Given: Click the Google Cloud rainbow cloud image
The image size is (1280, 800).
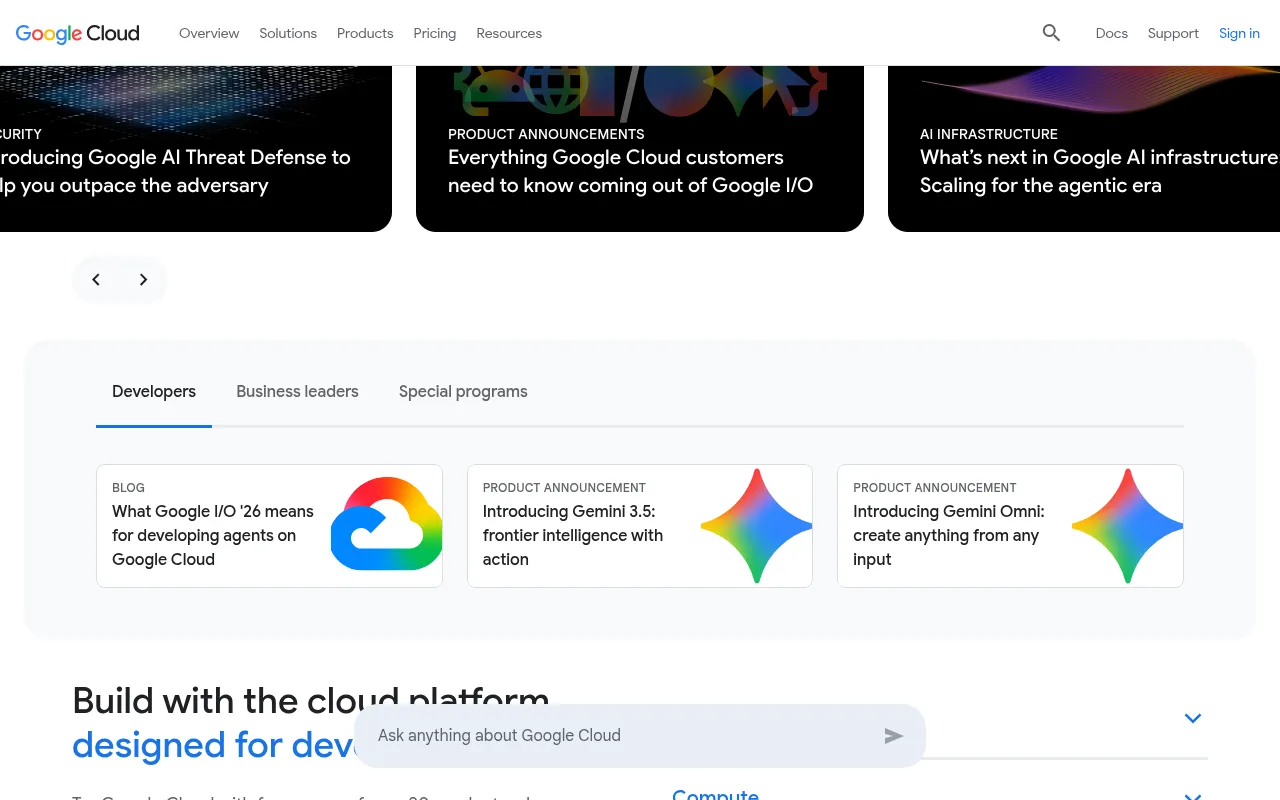Looking at the screenshot, I should [x=386, y=526].
